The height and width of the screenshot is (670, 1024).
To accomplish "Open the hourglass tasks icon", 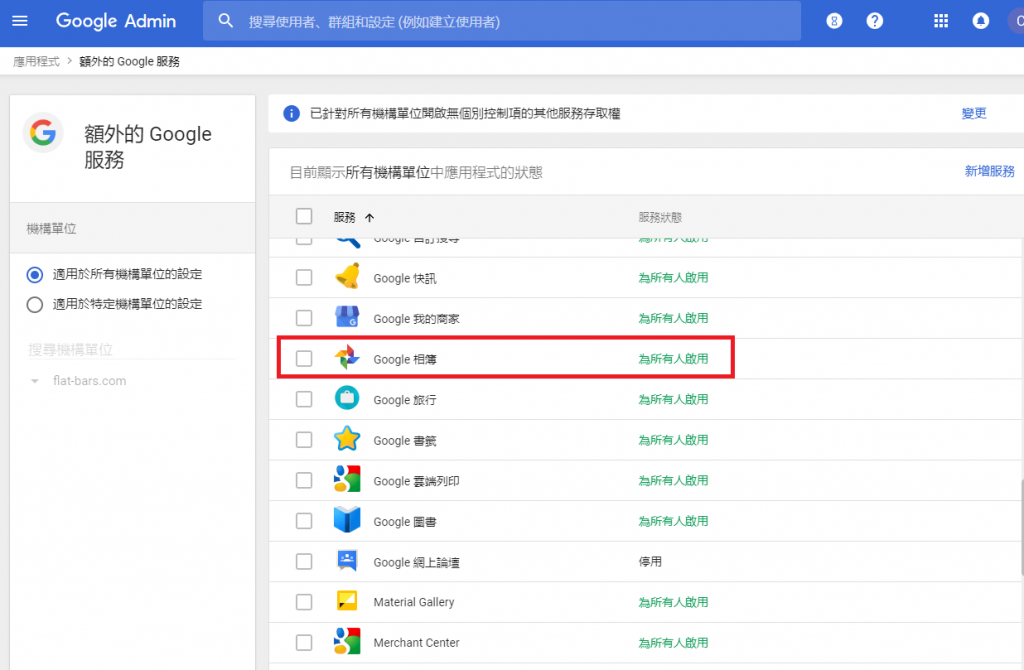I will (x=834, y=21).
